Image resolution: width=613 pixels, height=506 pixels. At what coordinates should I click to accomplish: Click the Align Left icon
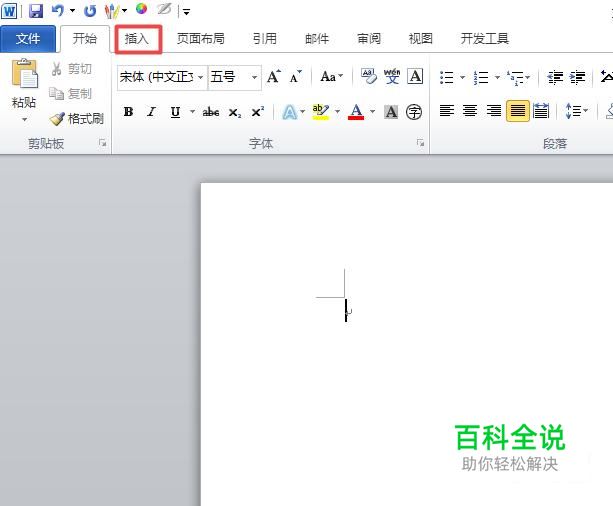coord(447,111)
